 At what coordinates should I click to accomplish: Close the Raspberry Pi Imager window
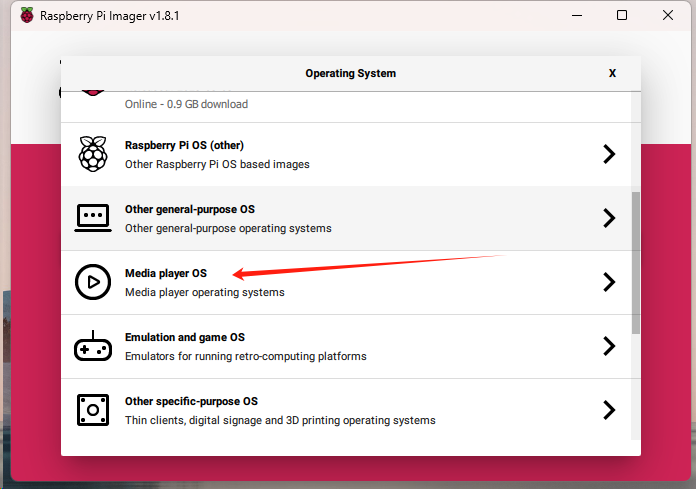coord(668,16)
